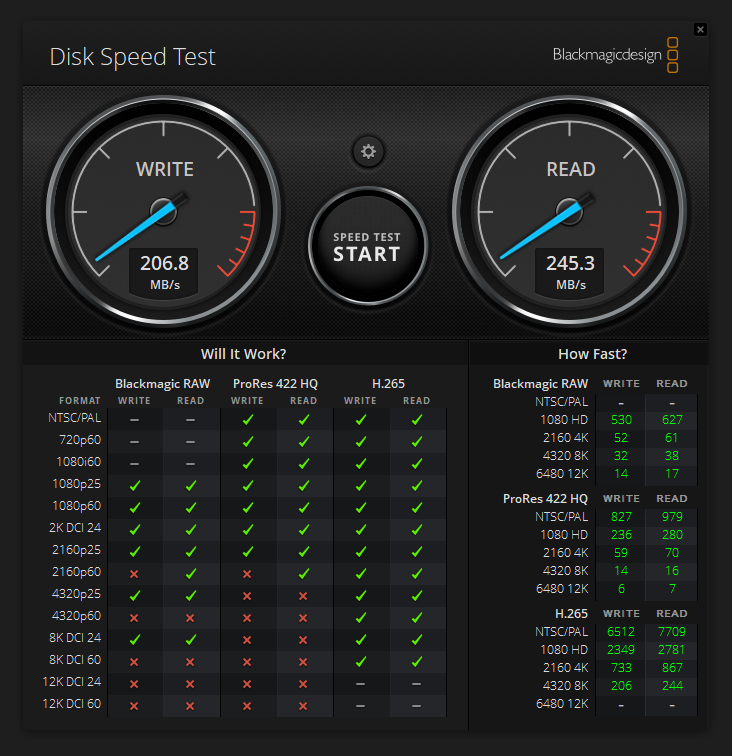This screenshot has width=732, height=756.
Task: Click Blackmagic RAW read checkmark for 1080p25
Action: 190,485
